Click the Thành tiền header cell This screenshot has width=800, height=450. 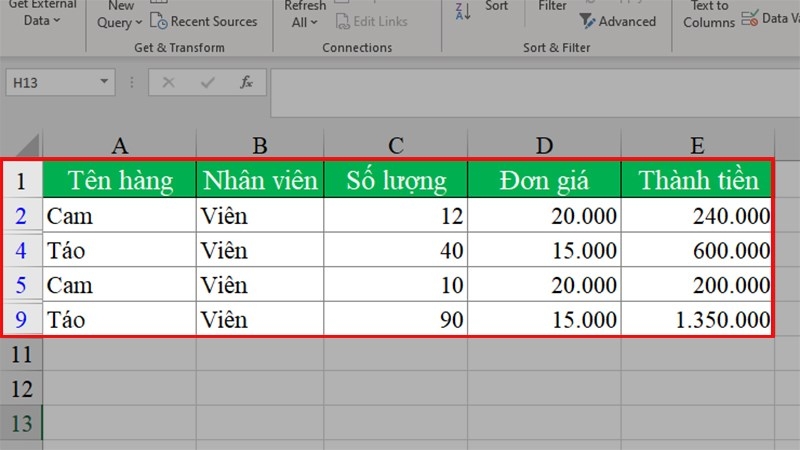click(x=696, y=180)
